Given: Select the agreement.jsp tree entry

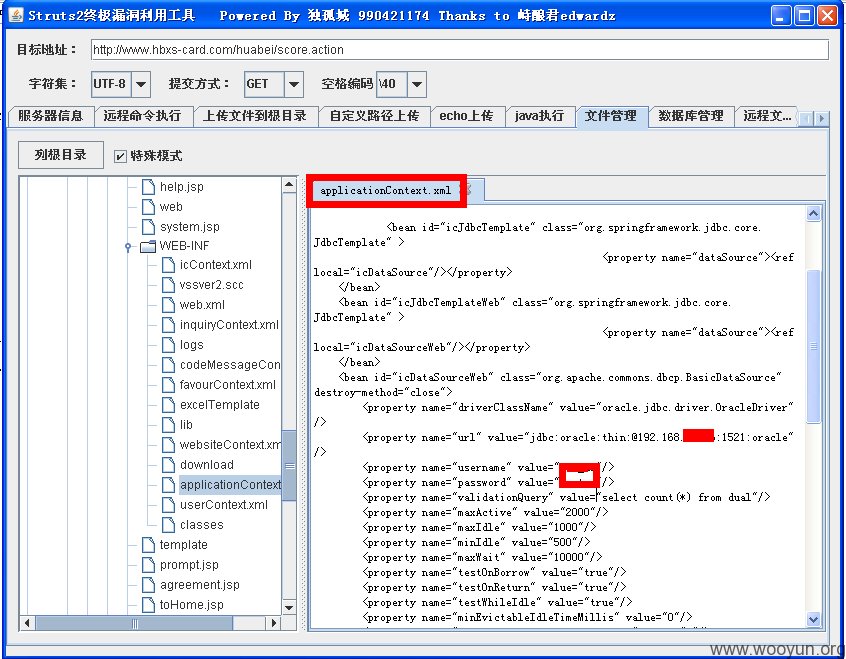Looking at the screenshot, I should (200, 585).
